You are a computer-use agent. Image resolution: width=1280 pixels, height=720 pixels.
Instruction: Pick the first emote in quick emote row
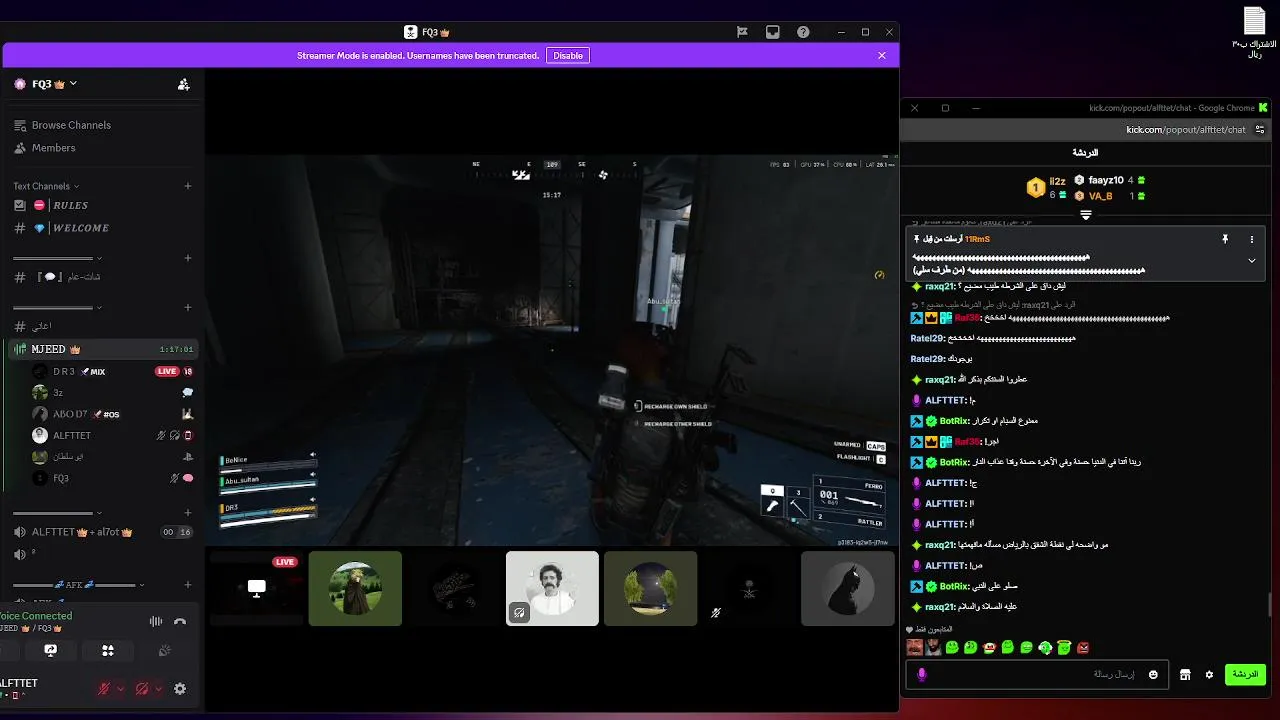click(x=914, y=648)
